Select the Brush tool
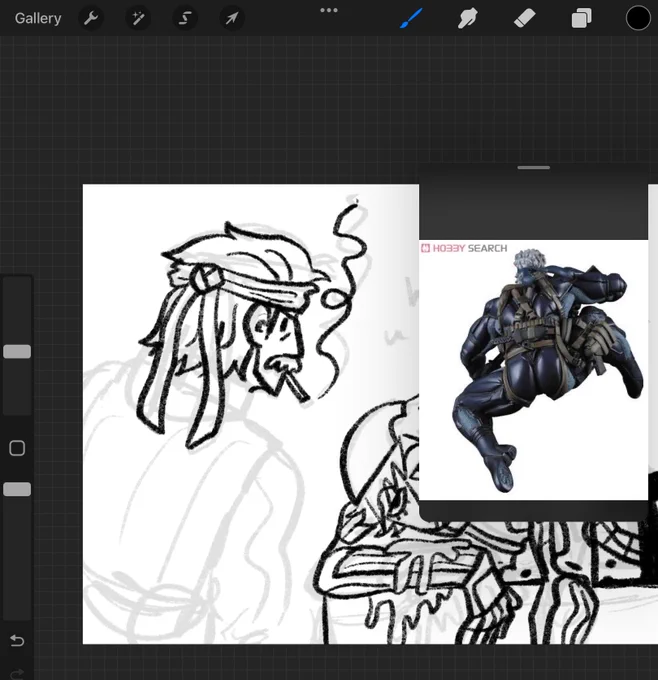658x680 pixels. pos(411,18)
